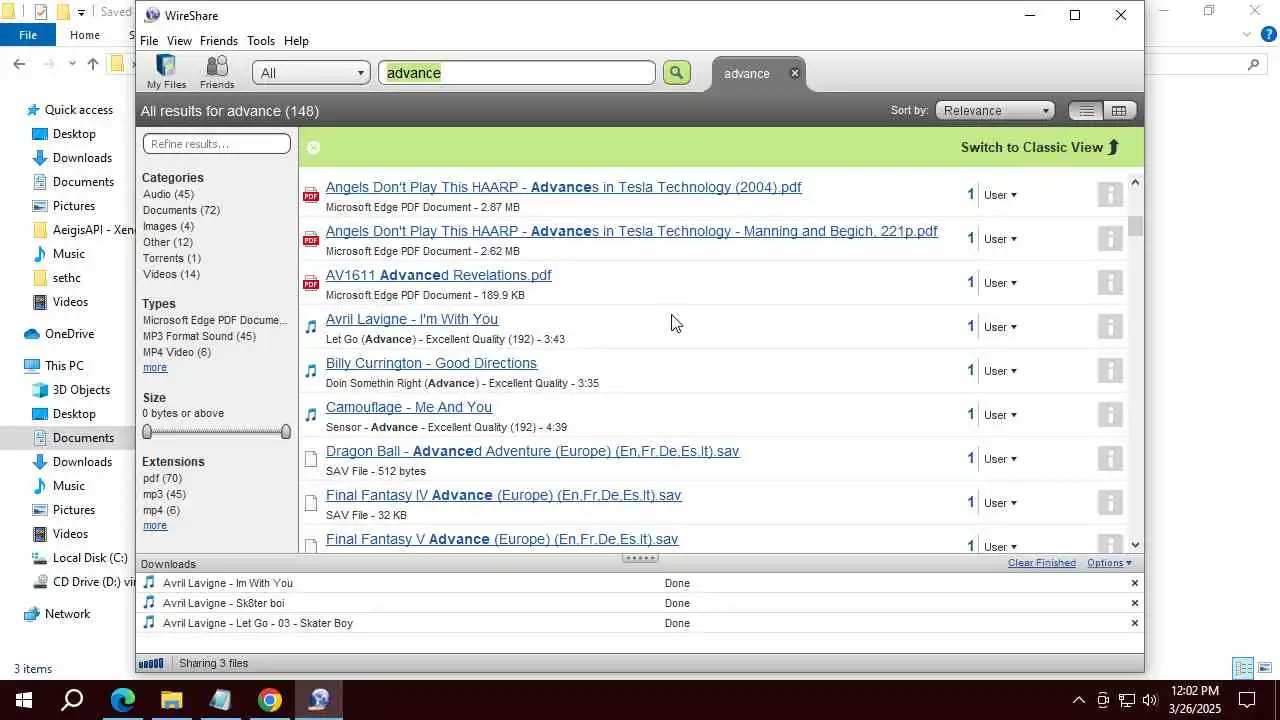This screenshot has height=720, width=1280.
Task: Click Switch to Classic View
Action: tap(1040, 147)
